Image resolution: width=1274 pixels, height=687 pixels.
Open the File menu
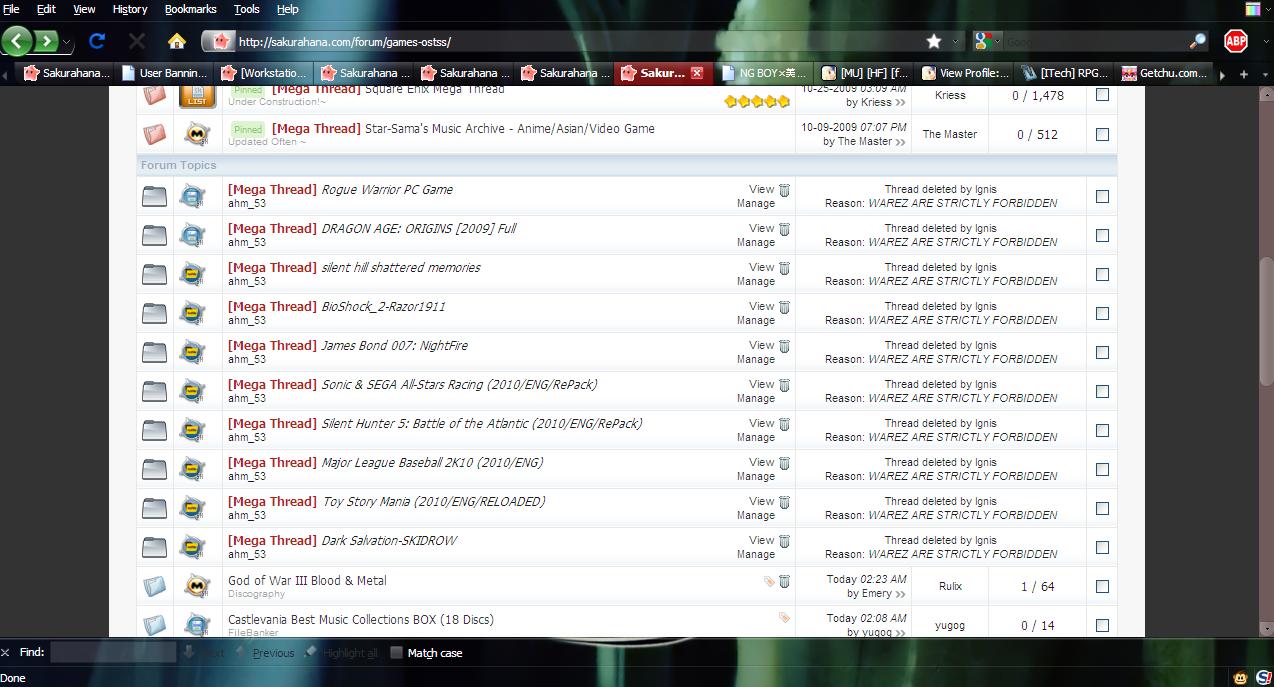coord(11,9)
